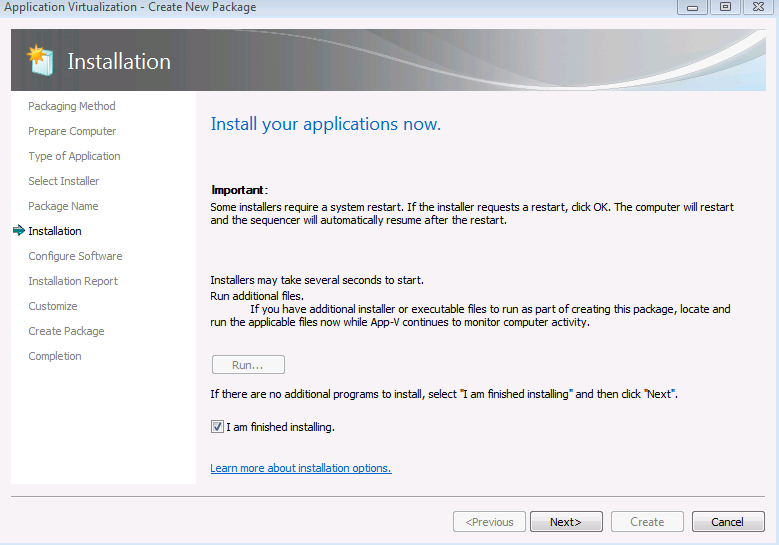Click 'Installers may take several seconds to start.' text
The image size is (779, 545).
point(317,280)
